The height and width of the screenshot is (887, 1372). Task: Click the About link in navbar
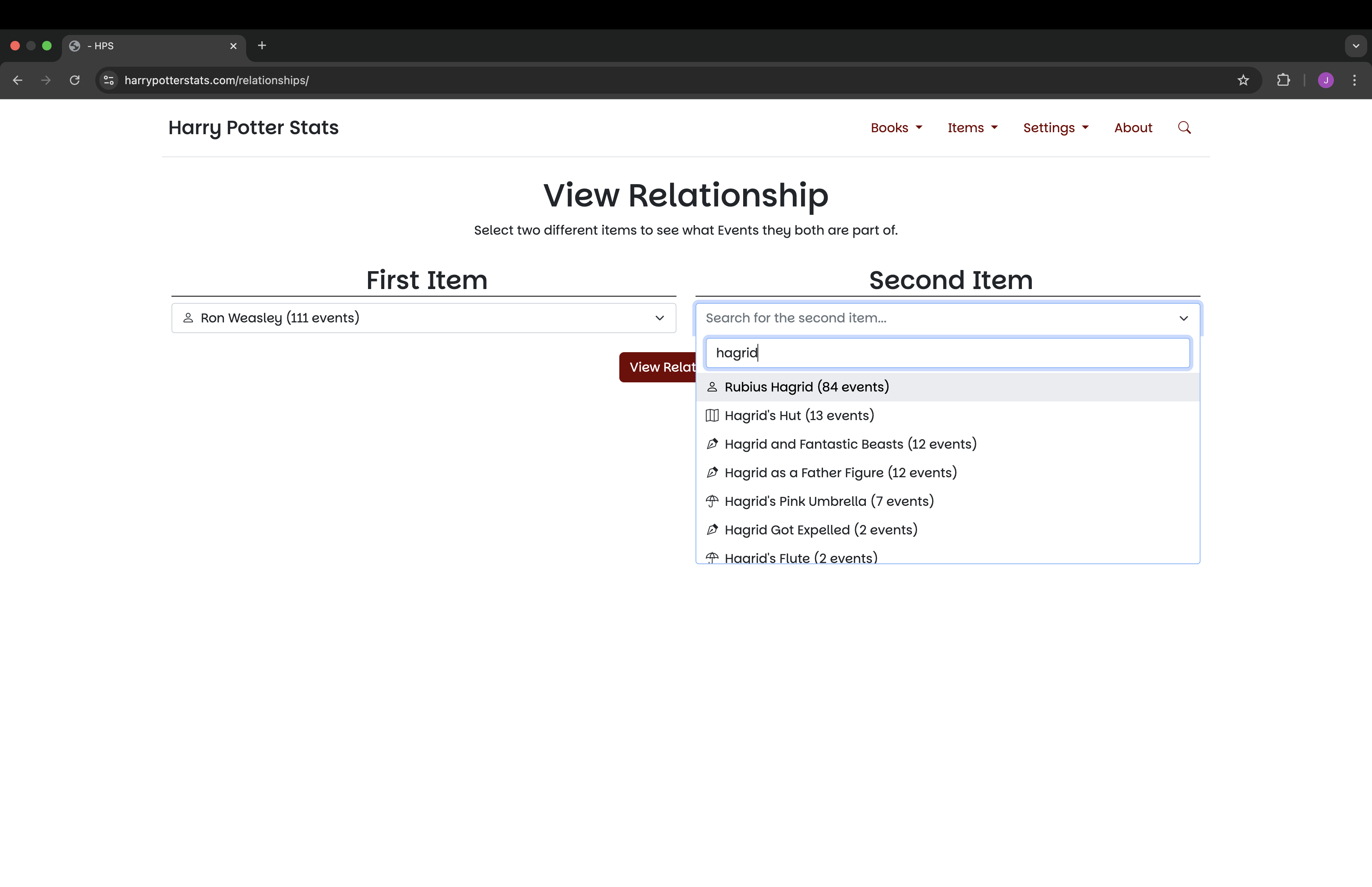1133,128
